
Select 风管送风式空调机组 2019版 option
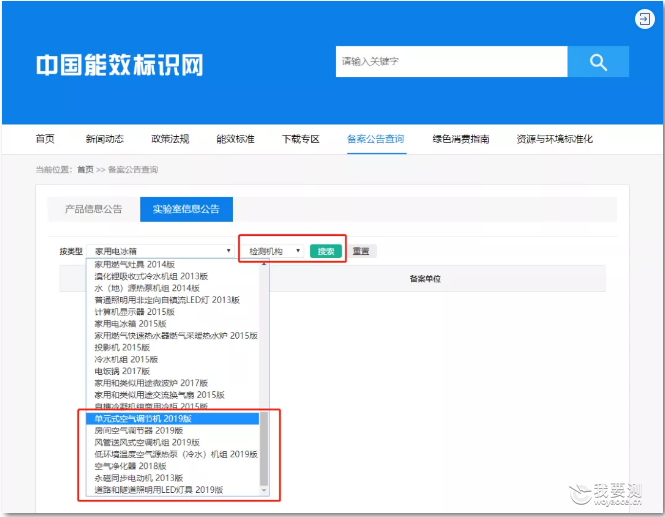coord(173,443)
